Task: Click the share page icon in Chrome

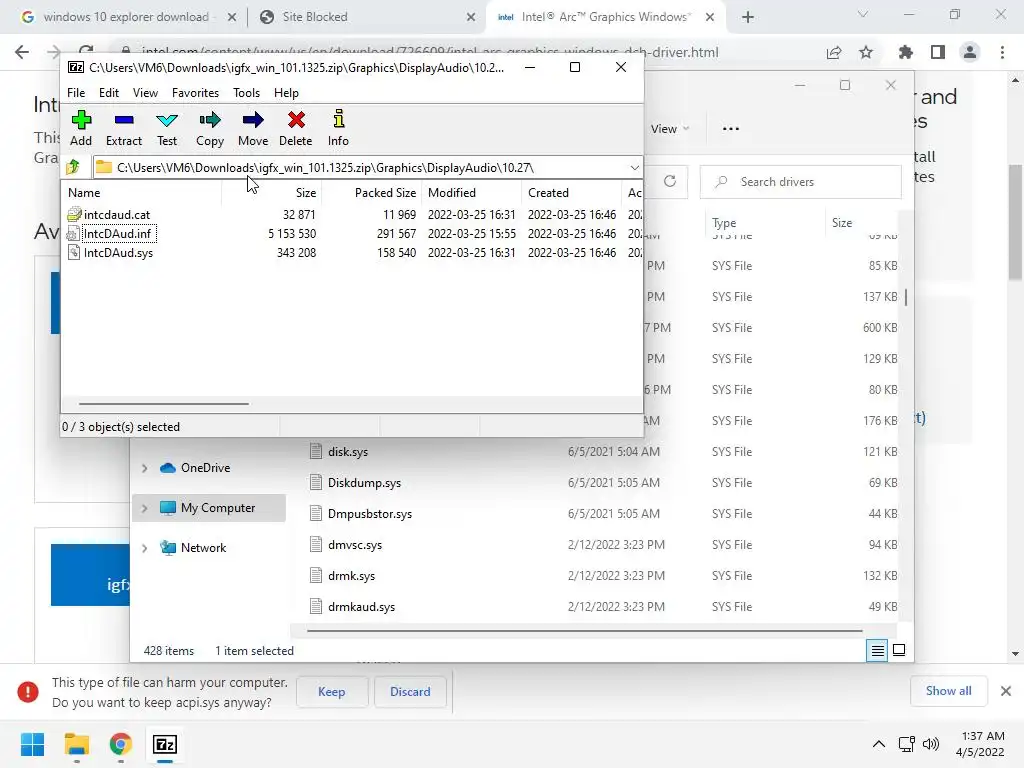Action: (x=834, y=52)
